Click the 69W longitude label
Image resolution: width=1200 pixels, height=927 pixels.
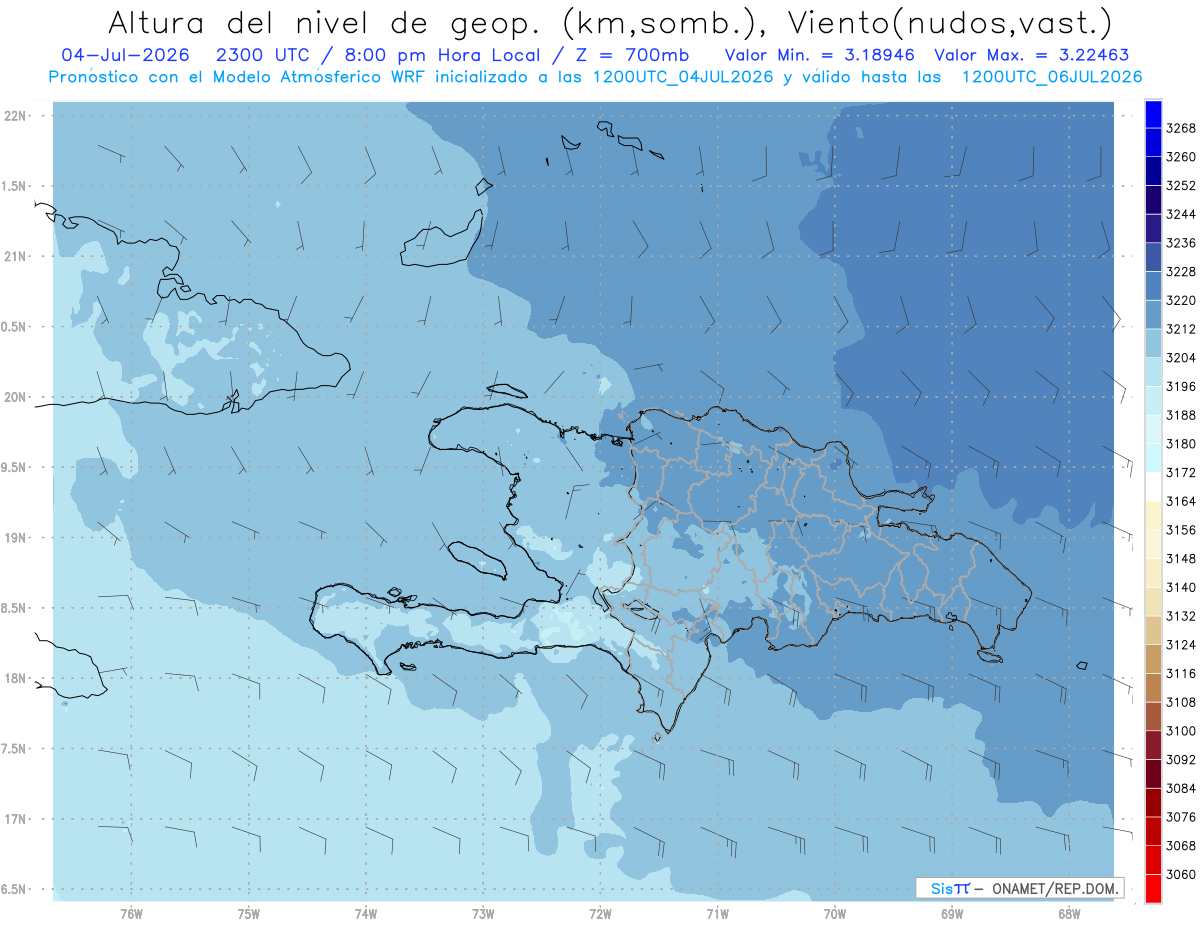tap(952, 914)
